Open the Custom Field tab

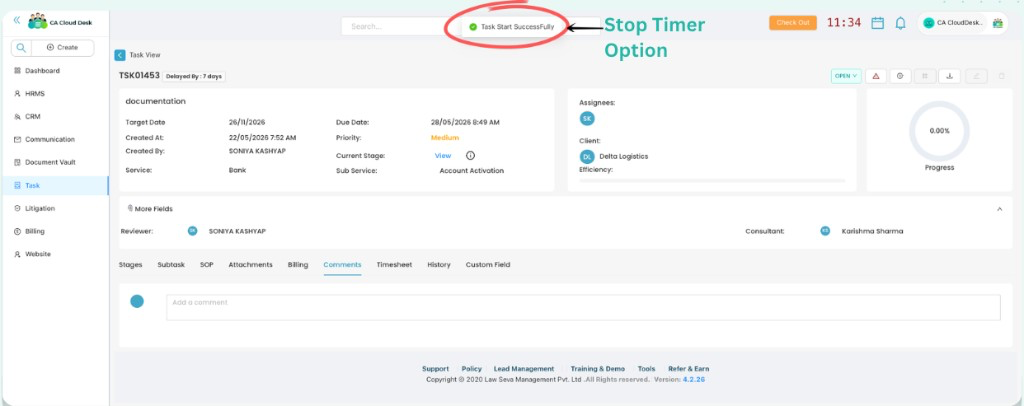488,265
